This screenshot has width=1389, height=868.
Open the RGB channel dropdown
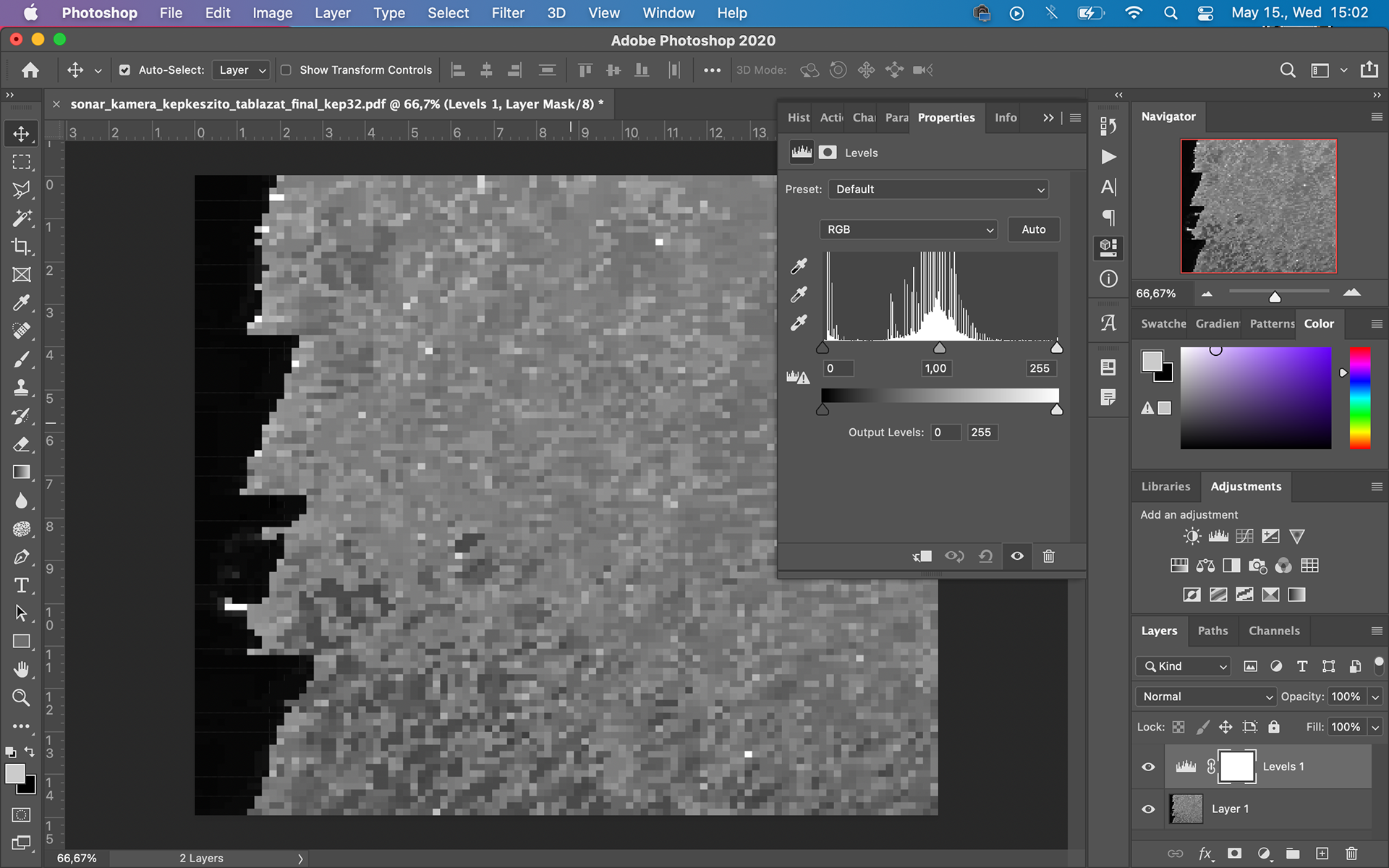pos(909,229)
